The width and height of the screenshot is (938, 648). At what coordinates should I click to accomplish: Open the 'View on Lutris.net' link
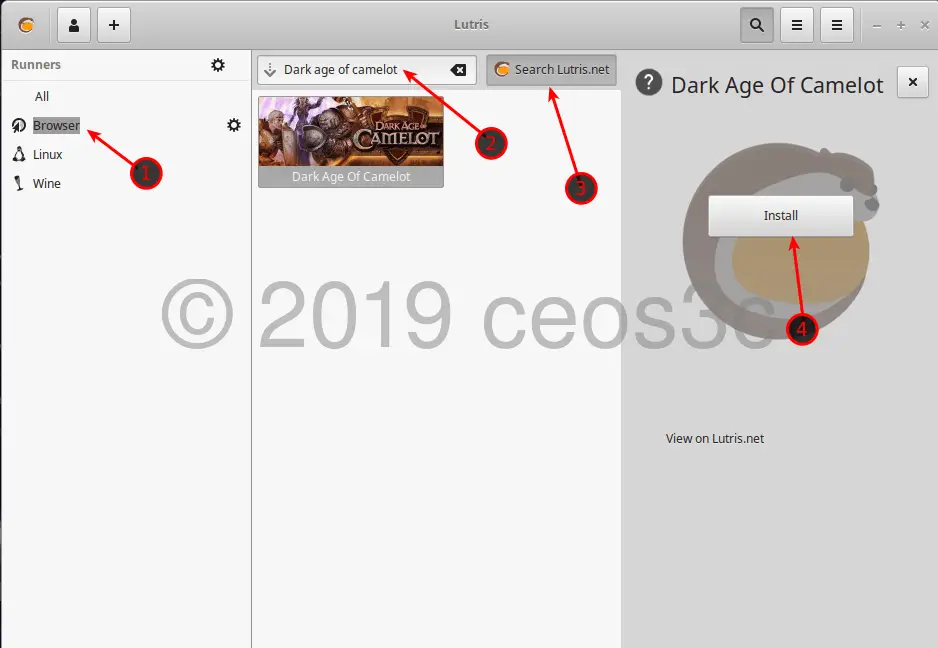715,439
